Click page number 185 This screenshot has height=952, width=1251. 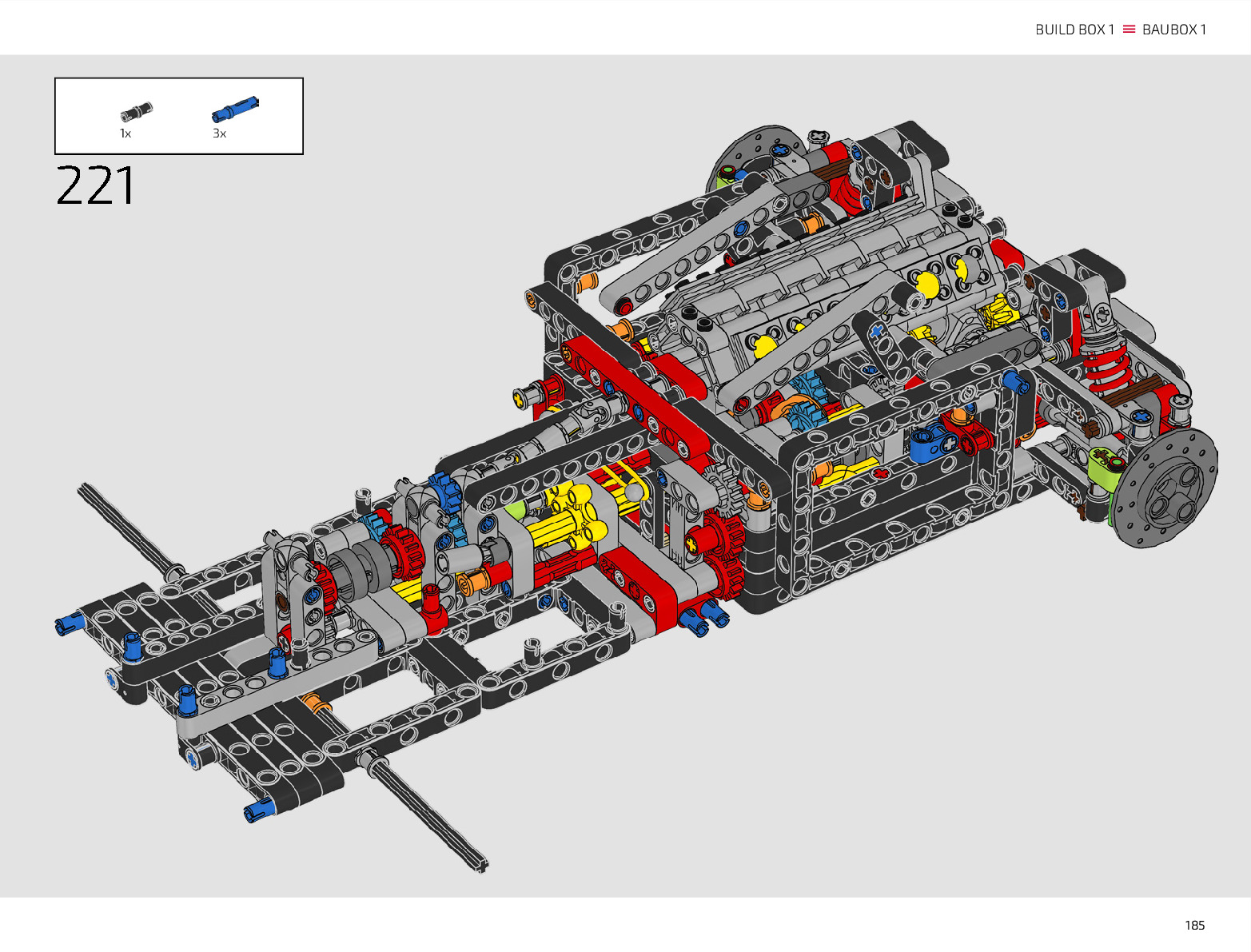click(1194, 925)
